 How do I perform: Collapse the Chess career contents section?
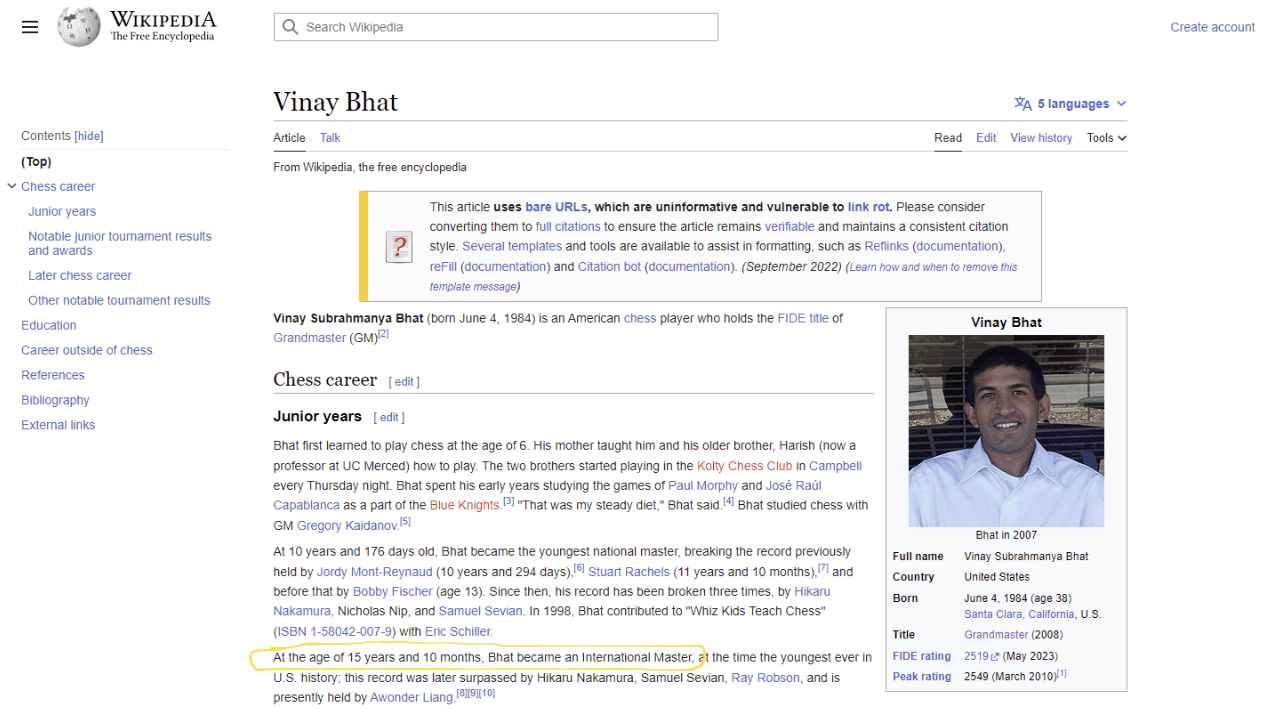coord(12,186)
